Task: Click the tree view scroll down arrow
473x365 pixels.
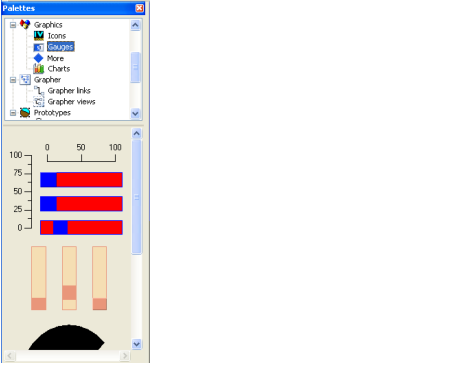Action: (135, 113)
